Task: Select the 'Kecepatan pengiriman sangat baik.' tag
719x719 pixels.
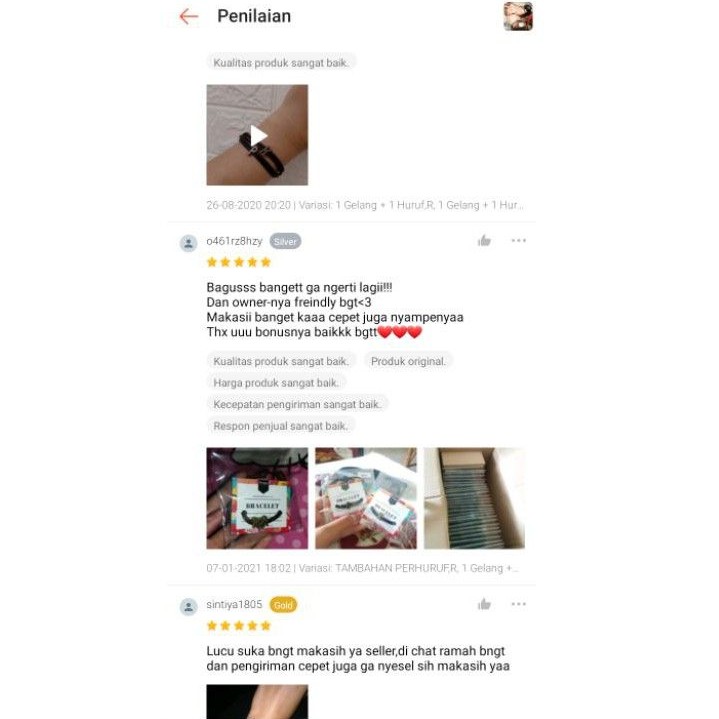Action: point(297,404)
